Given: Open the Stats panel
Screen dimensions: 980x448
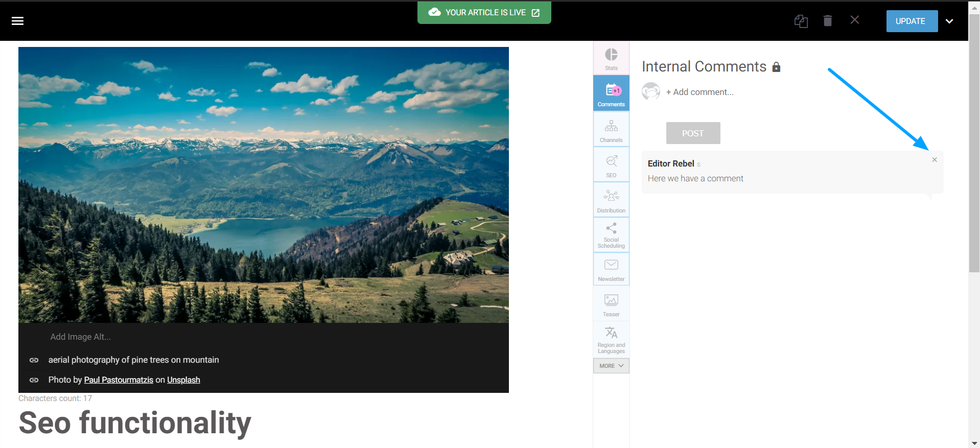Looking at the screenshot, I should click(611, 58).
